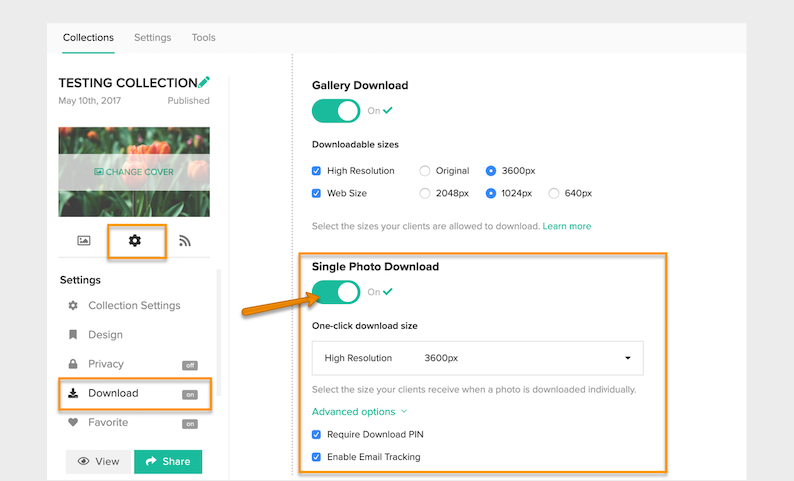The height and width of the screenshot is (481, 794).
Task: Click the pencil icon beside Testing Collection title
Action: (204, 82)
